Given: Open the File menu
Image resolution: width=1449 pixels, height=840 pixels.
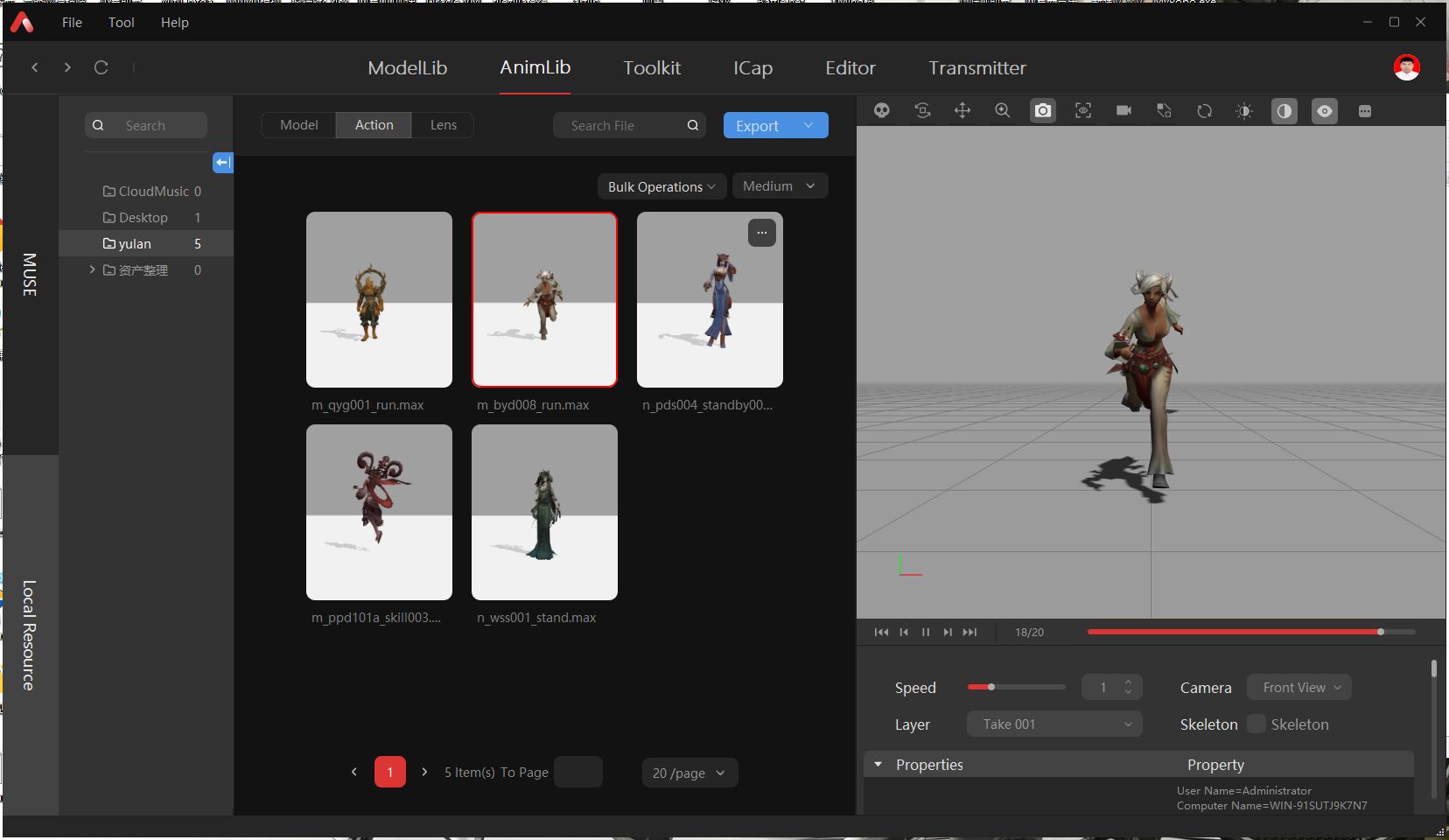Looking at the screenshot, I should [72, 22].
